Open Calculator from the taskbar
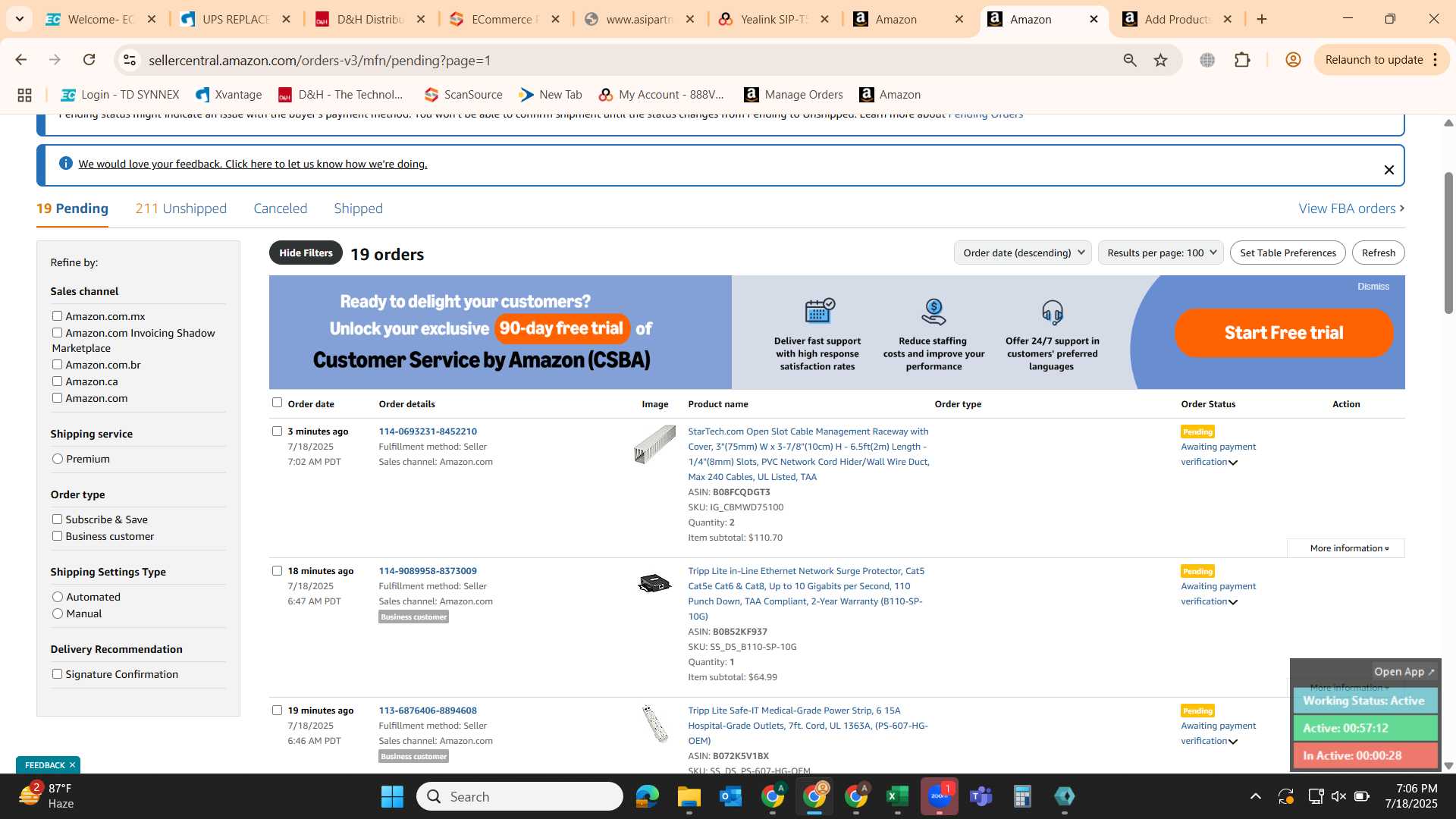The width and height of the screenshot is (1456, 819). click(x=1022, y=796)
